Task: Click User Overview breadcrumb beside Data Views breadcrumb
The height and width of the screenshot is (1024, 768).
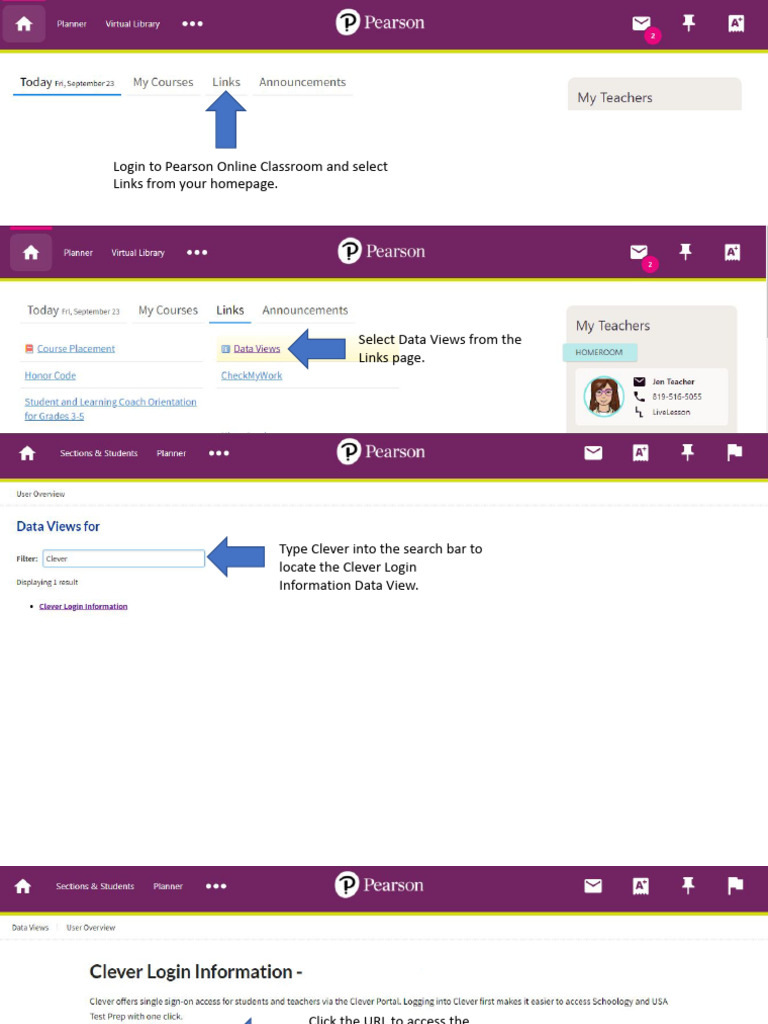Action: (91, 927)
